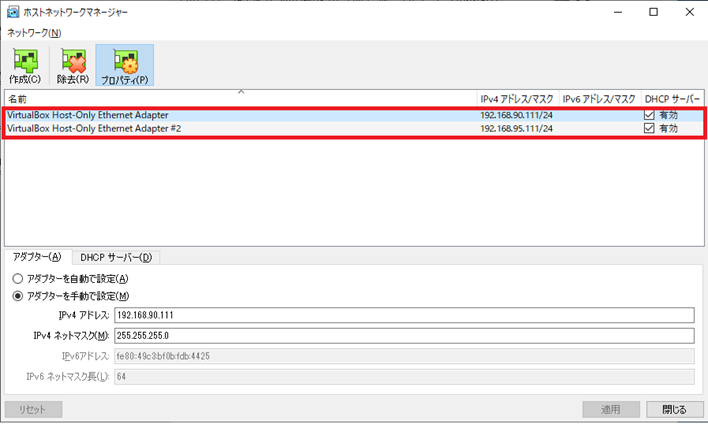Click the VirtualBox app icon in title bar
Image resolution: width=708 pixels, height=424 pixels.
[x=13, y=12]
